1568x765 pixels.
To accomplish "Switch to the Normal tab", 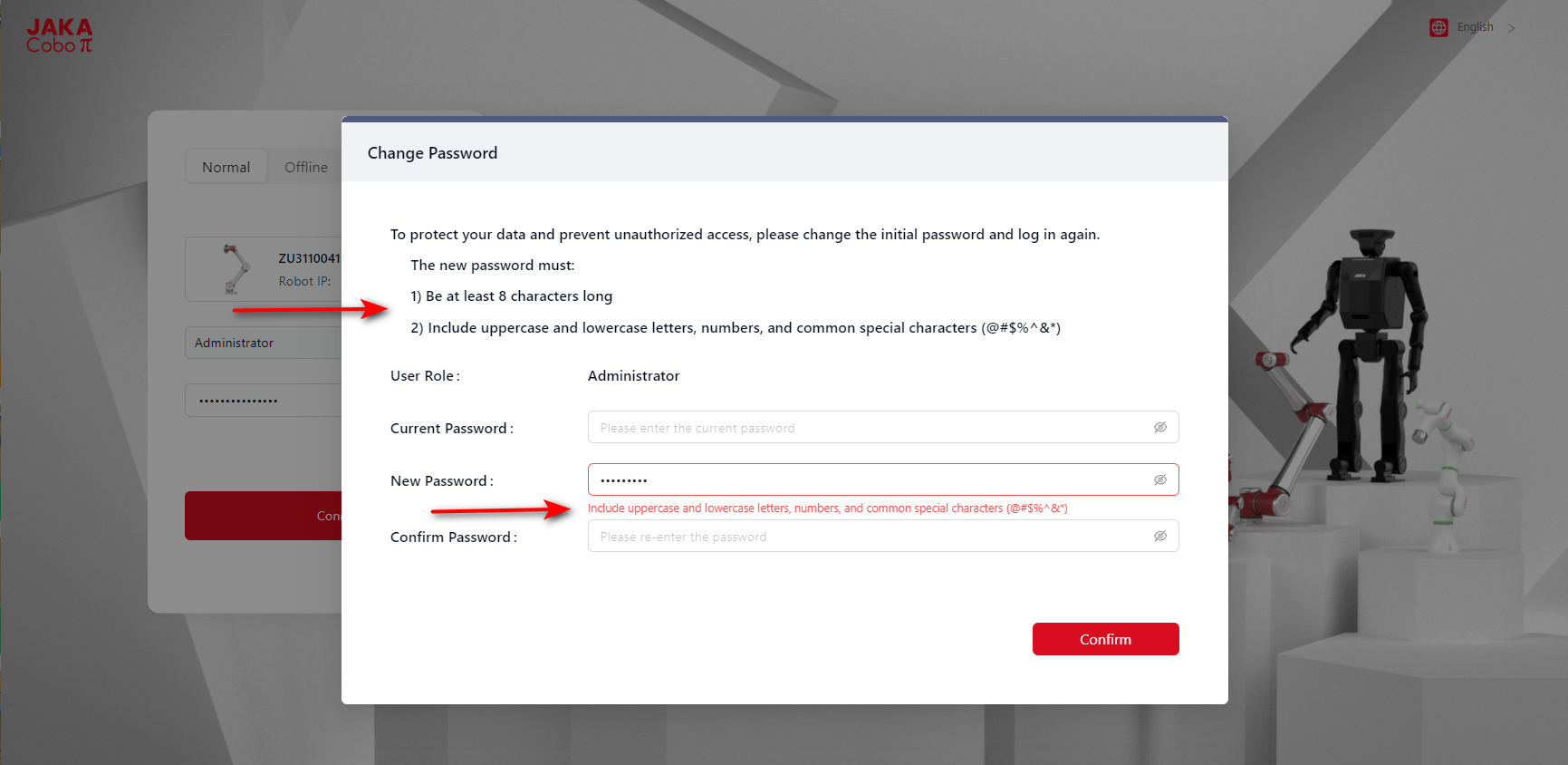I will (x=226, y=168).
